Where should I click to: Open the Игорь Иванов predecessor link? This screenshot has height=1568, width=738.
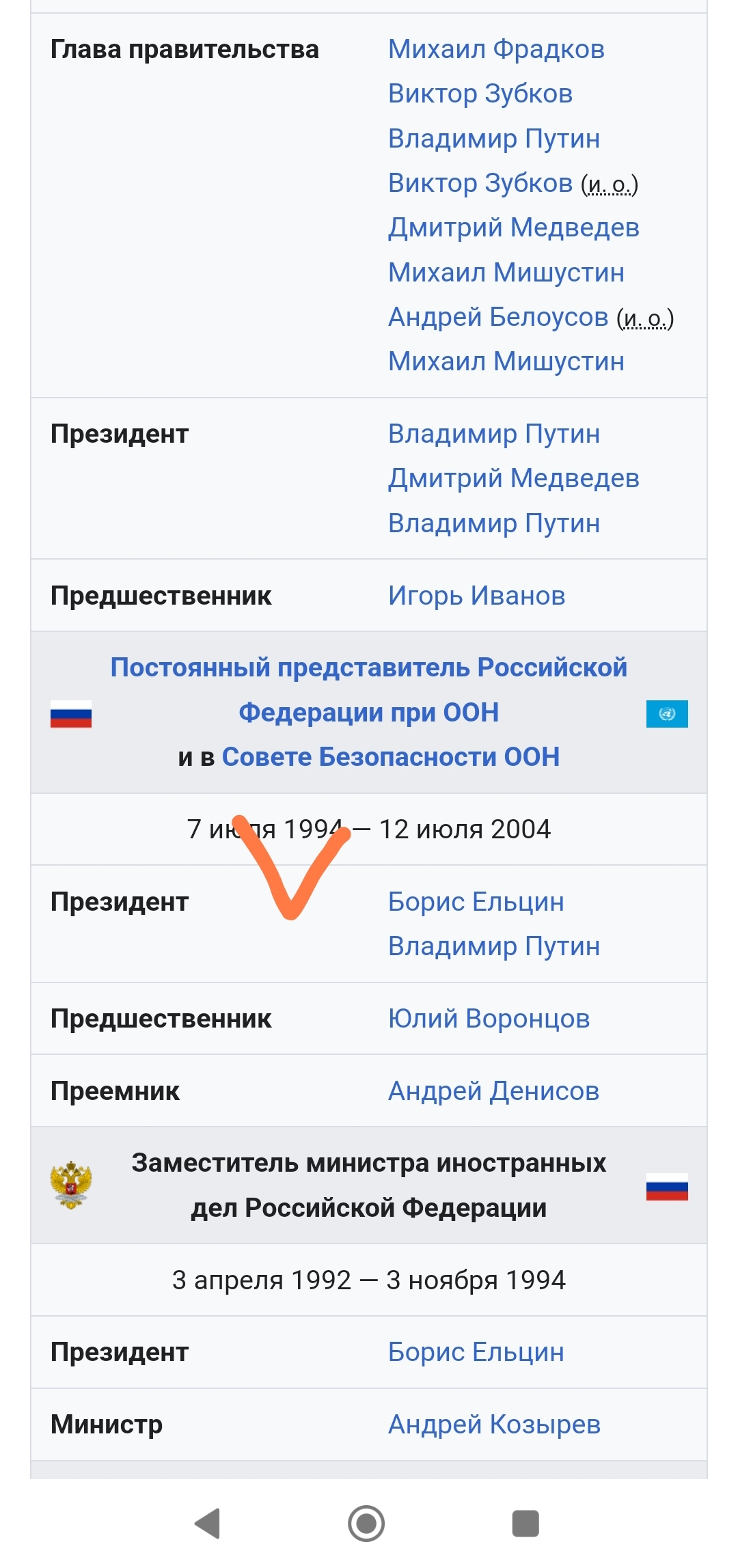click(x=476, y=596)
